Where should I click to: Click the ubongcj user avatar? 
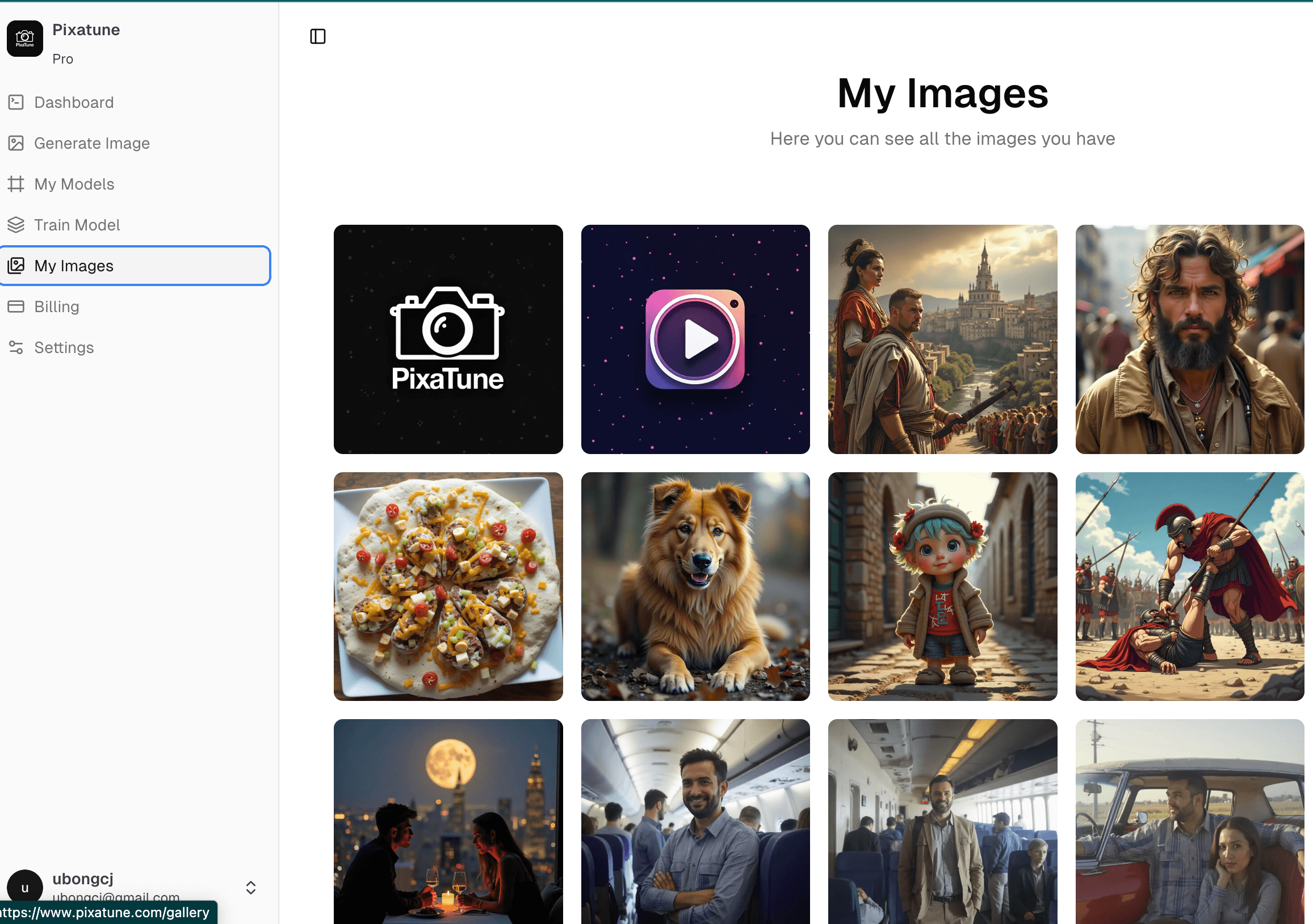(x=24, y=887)
